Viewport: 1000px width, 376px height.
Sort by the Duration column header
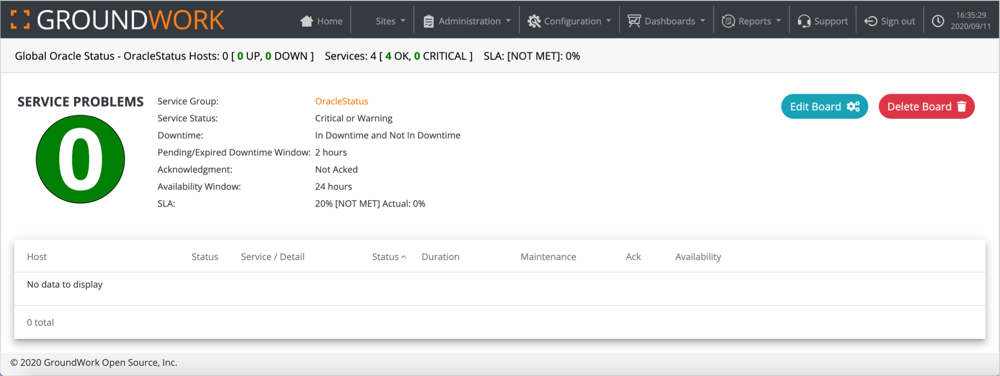coord(440,257)
